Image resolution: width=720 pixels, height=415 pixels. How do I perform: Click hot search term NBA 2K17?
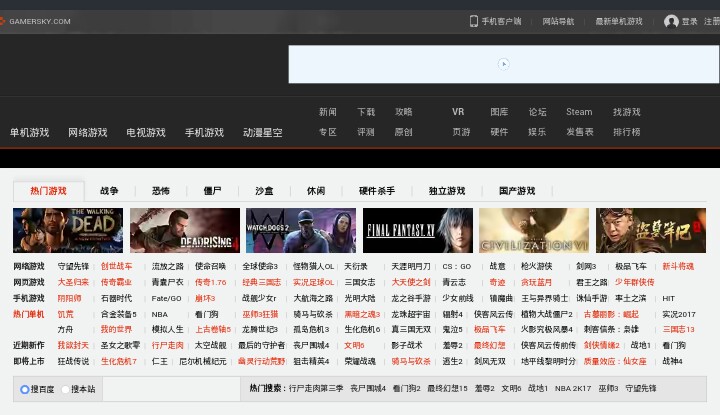point(573,388)
